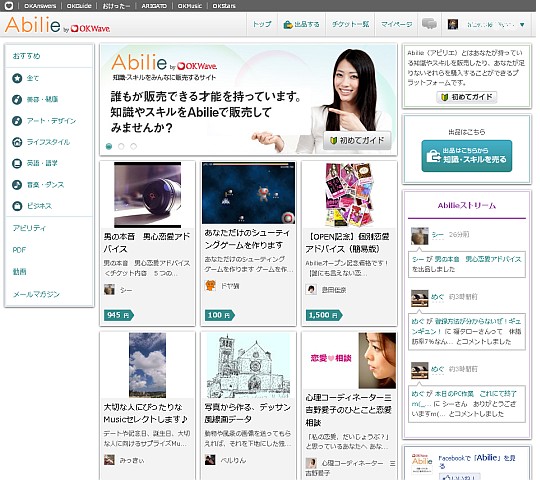540x480 pixels.
Task: Open title 男の本音 男心恋愛アドバイス
Action: (147, 243)
